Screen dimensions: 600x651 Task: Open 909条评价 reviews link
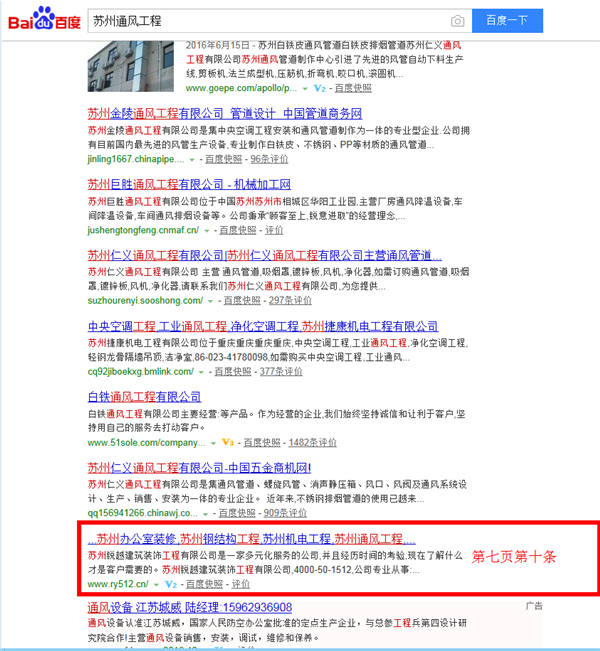tap(285, 513)
